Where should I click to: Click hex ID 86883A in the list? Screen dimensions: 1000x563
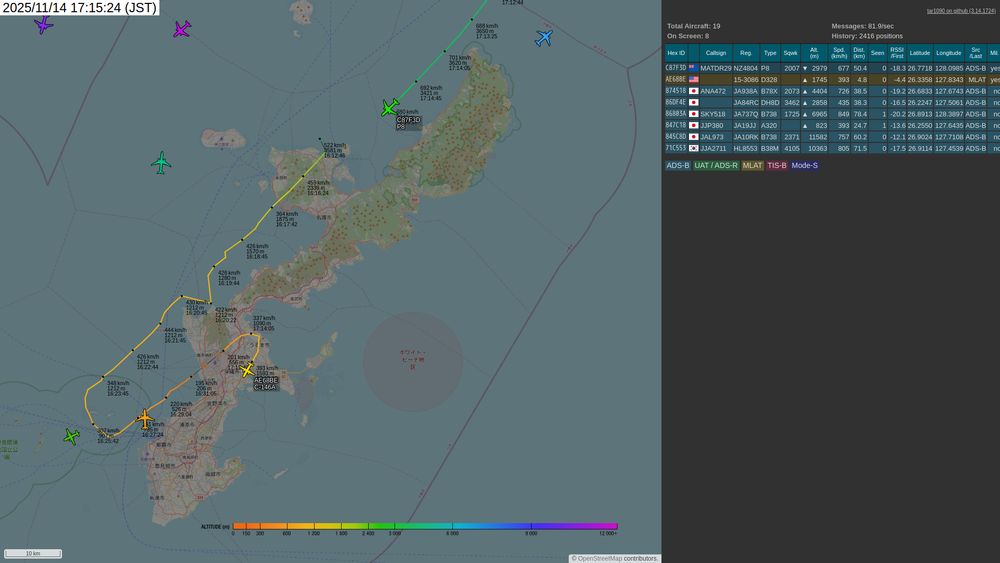pyautogui.click(x=675, y=114)
